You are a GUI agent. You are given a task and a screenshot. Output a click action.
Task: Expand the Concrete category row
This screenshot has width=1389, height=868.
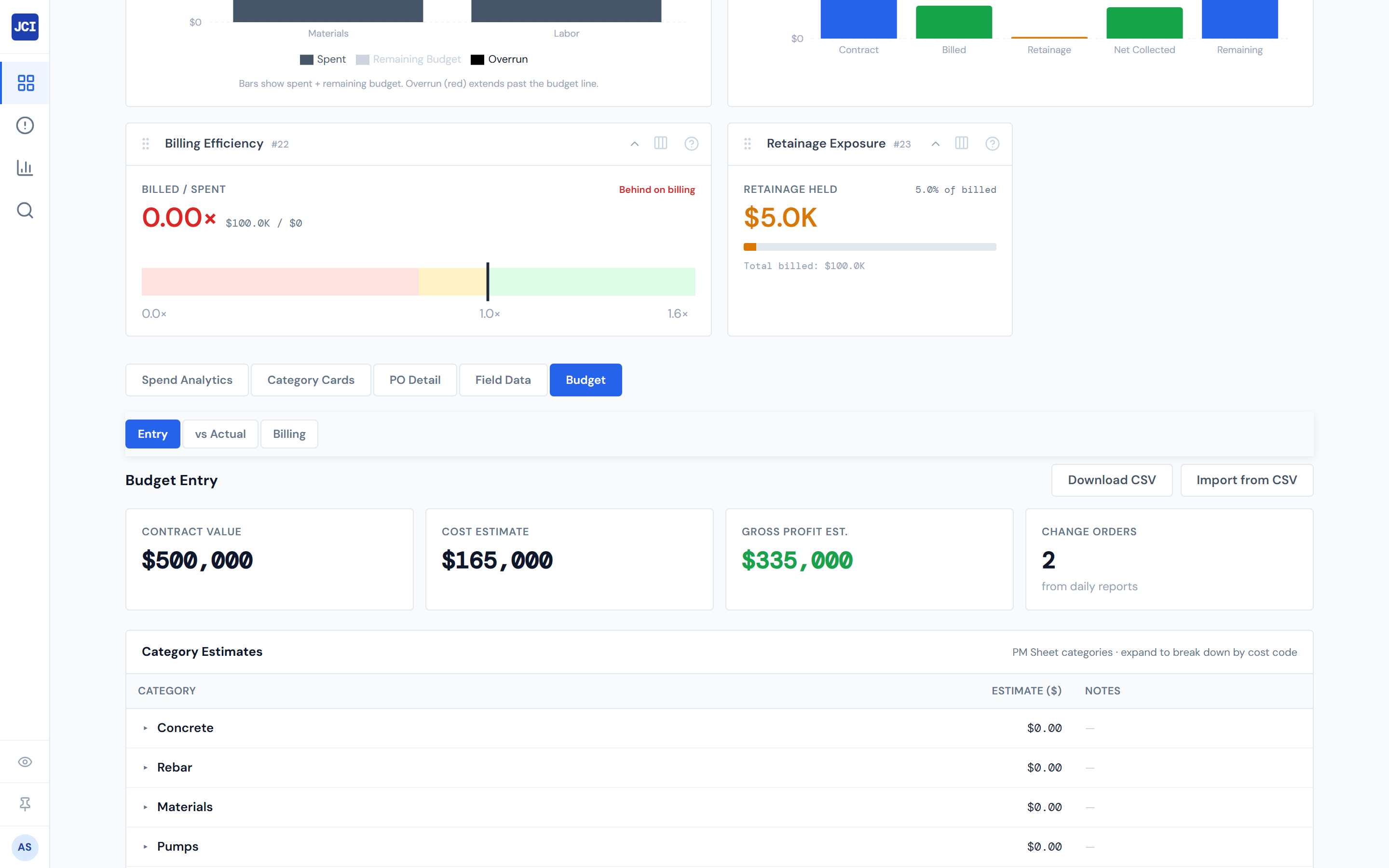click(x=146, y=728)
